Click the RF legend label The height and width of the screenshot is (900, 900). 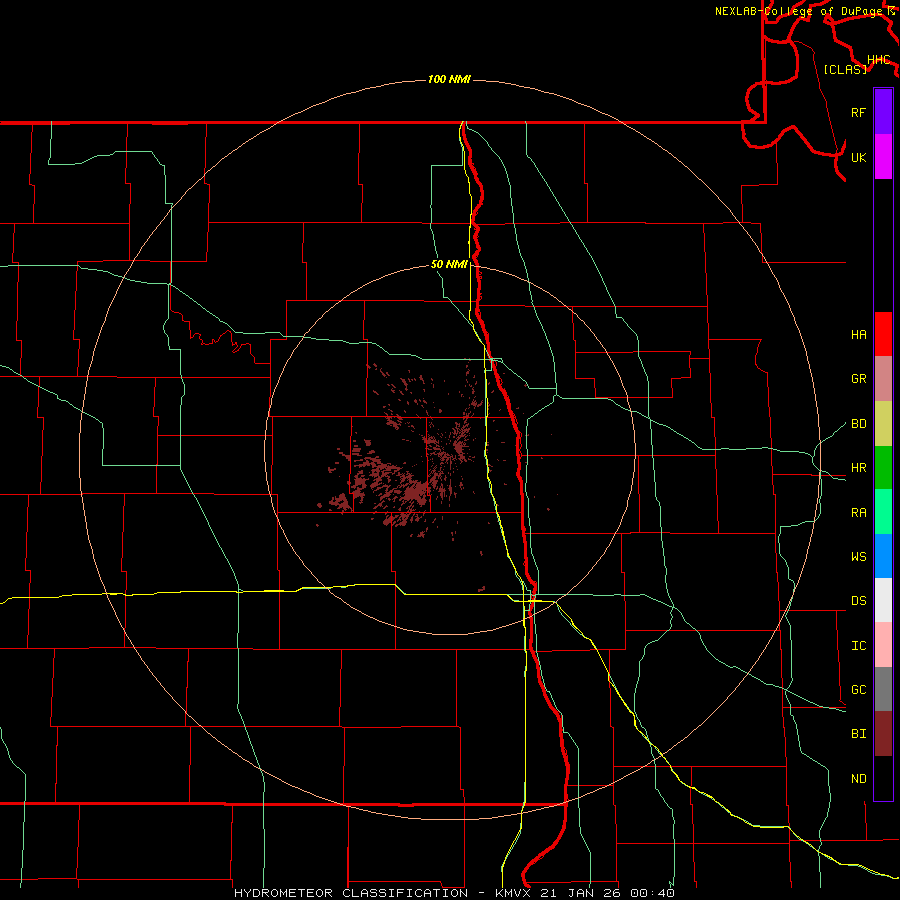tap(858, 112)
